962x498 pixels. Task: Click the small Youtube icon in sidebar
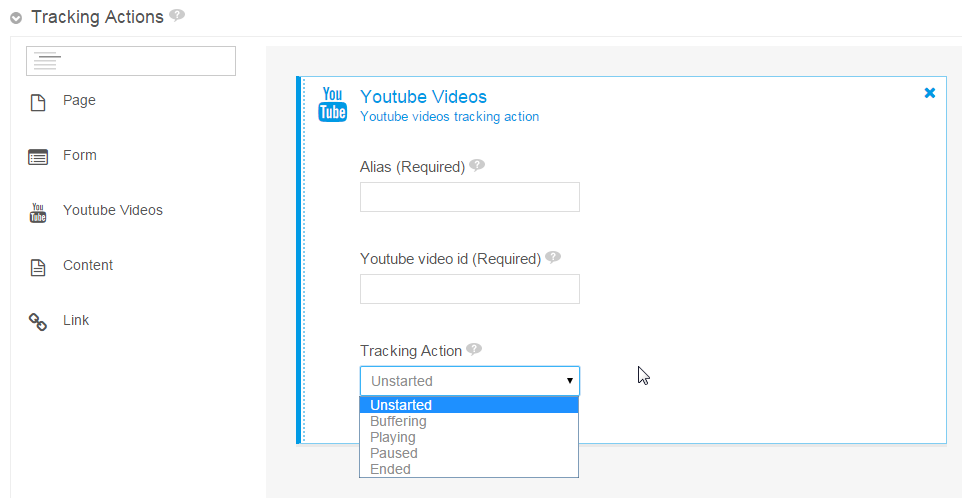[38, 213]
